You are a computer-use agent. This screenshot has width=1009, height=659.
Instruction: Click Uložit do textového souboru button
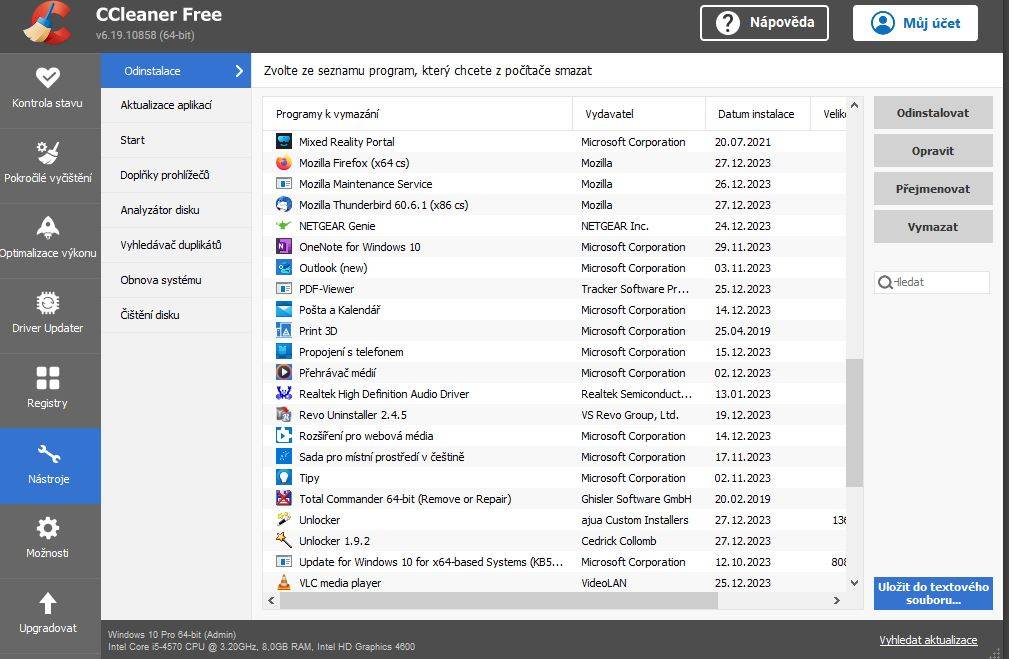click(933, 593)
